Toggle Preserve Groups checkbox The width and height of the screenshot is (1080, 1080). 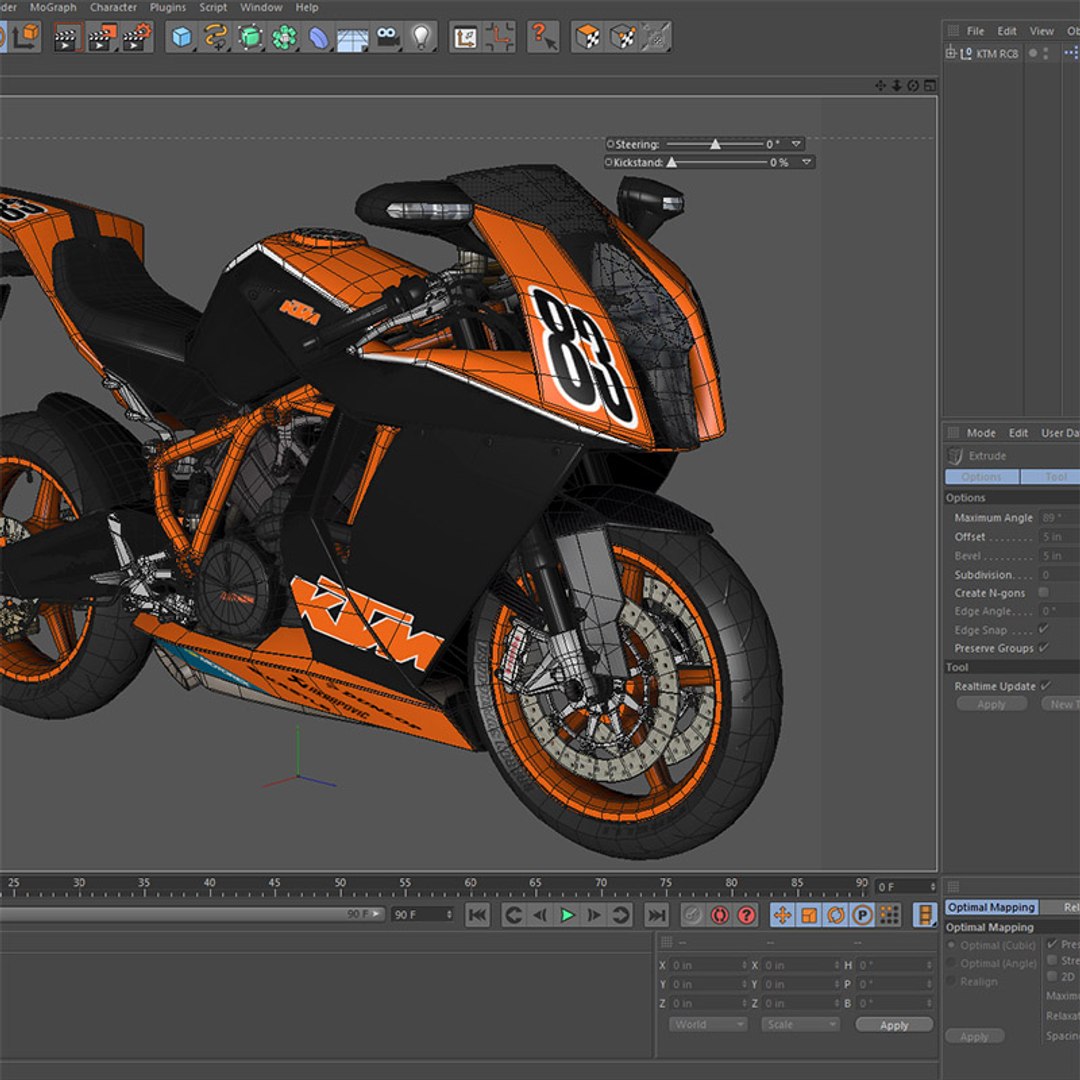click(x=1043, y=647)
